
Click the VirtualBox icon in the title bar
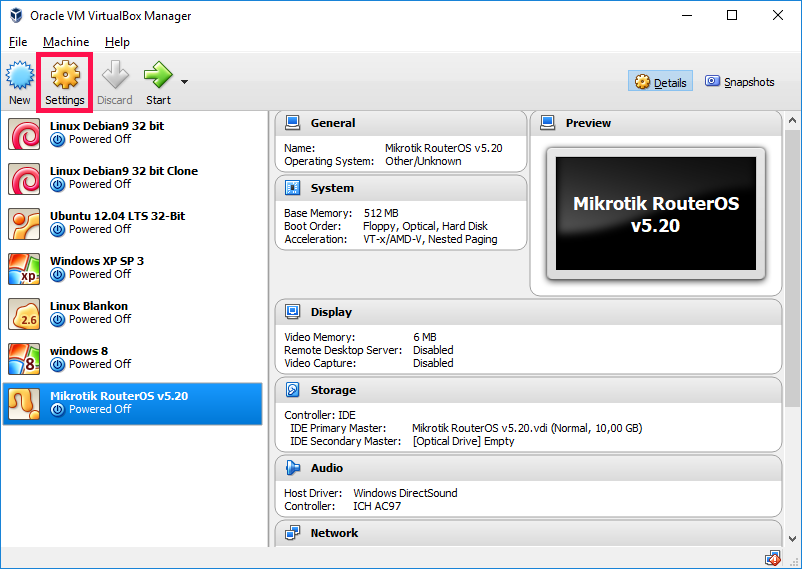point(16,15)
